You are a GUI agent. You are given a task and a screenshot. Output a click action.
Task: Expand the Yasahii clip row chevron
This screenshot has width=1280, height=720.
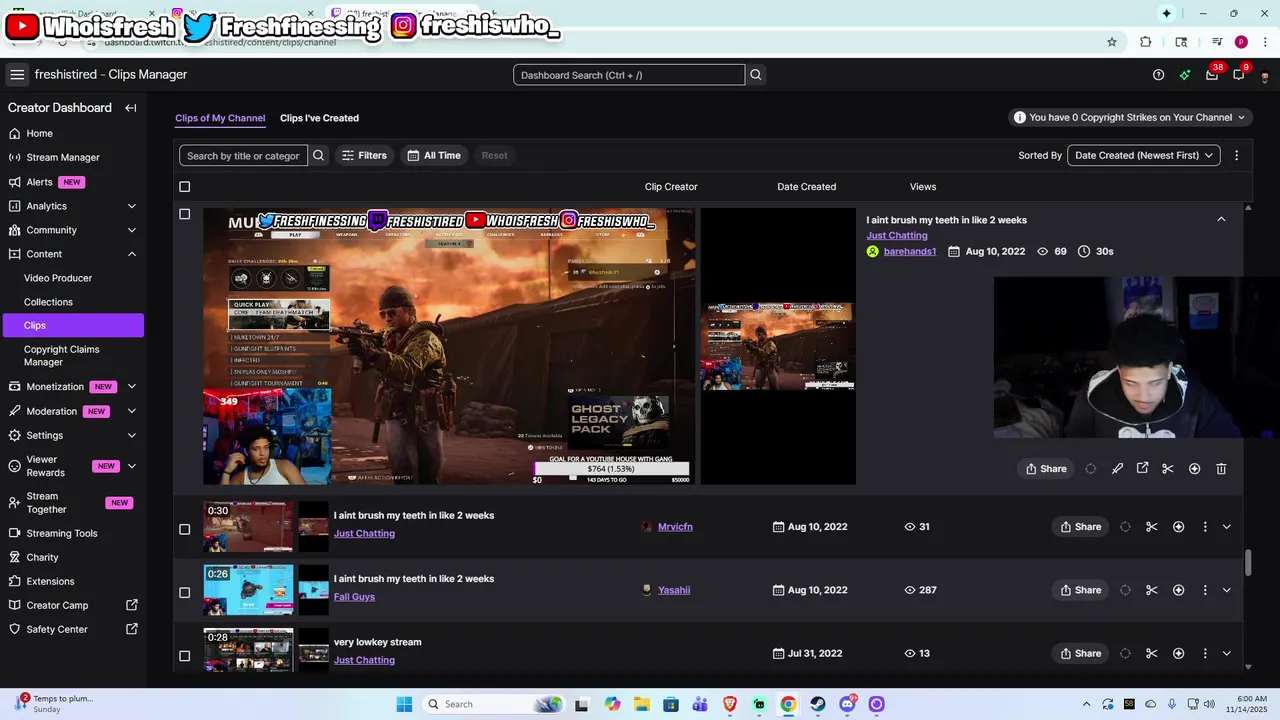pos(1227,590)
